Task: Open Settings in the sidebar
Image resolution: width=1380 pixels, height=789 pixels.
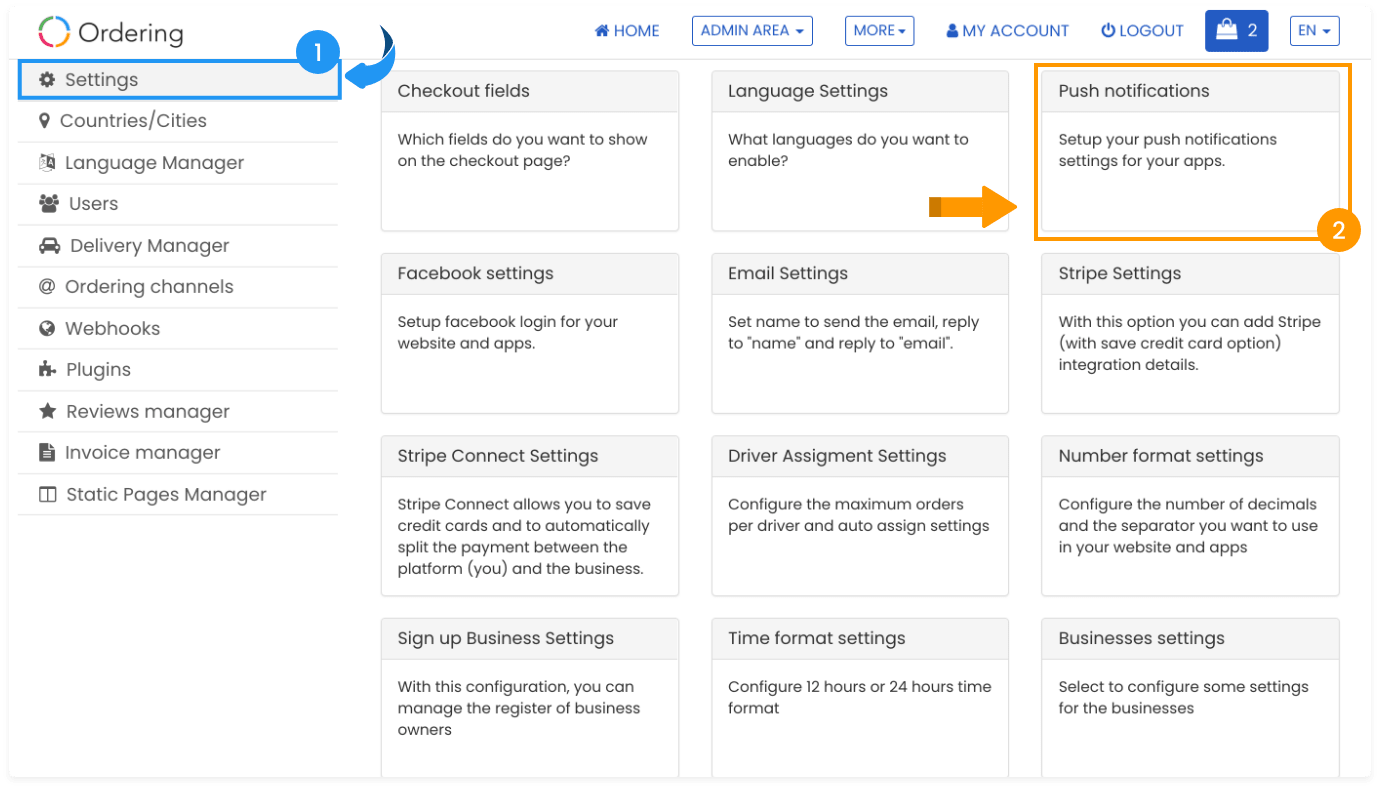Action: pyautogui.click(x=179, y=80)
